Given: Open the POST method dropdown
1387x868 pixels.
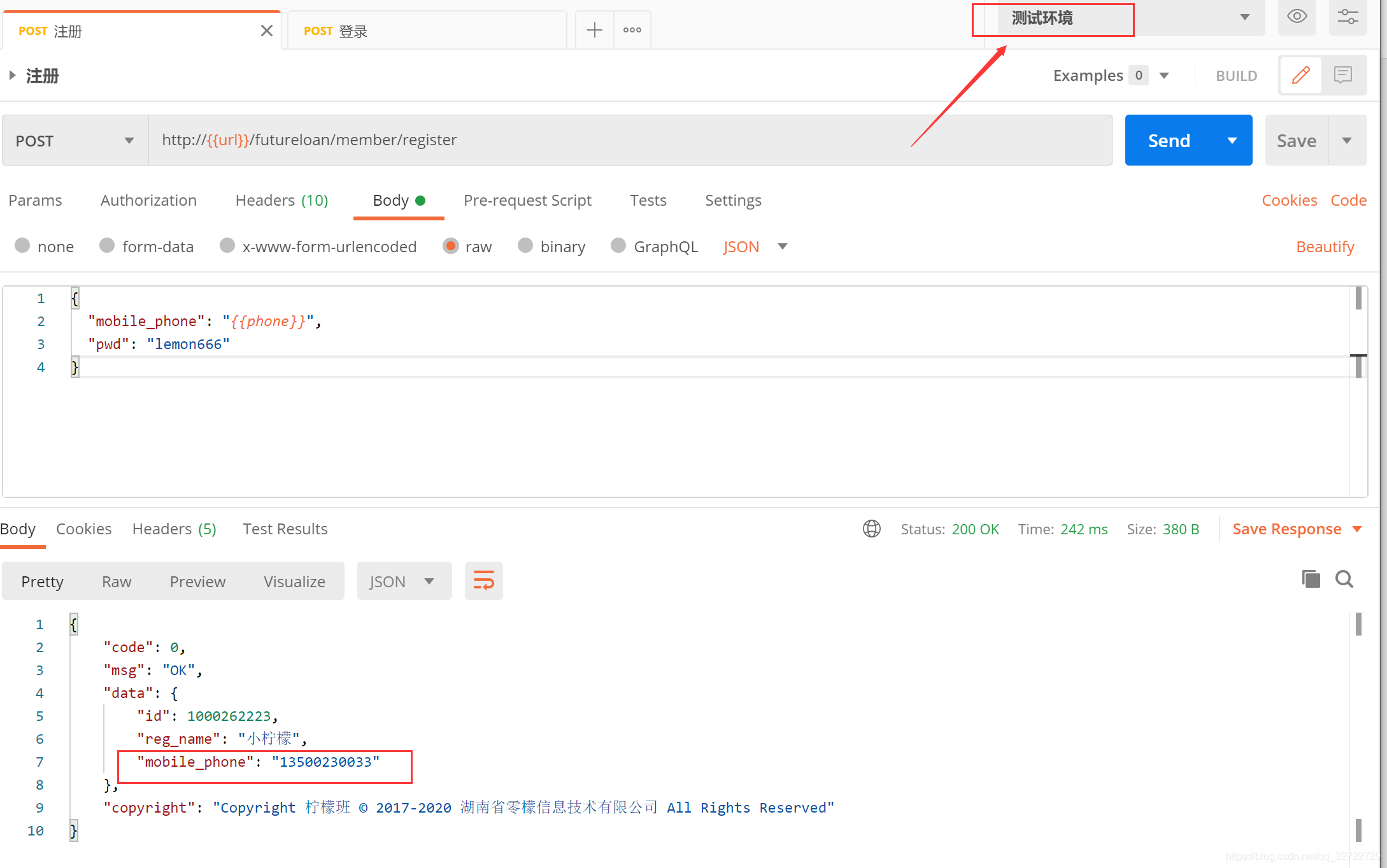Looking at the screenshot, I should click(75, 140).
